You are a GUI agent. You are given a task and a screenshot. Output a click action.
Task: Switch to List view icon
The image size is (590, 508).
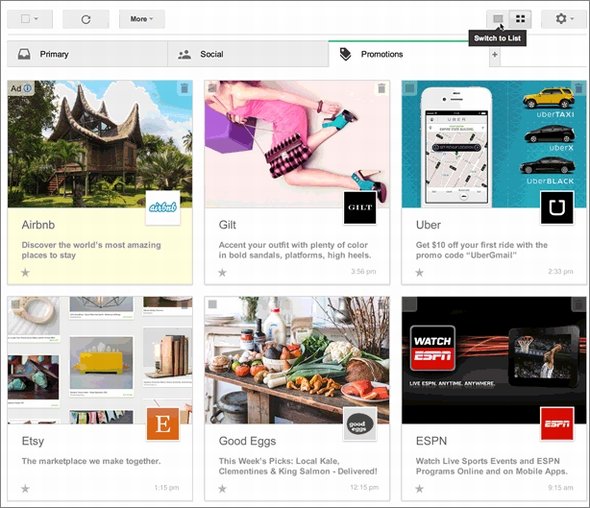(x=497, y=19)
